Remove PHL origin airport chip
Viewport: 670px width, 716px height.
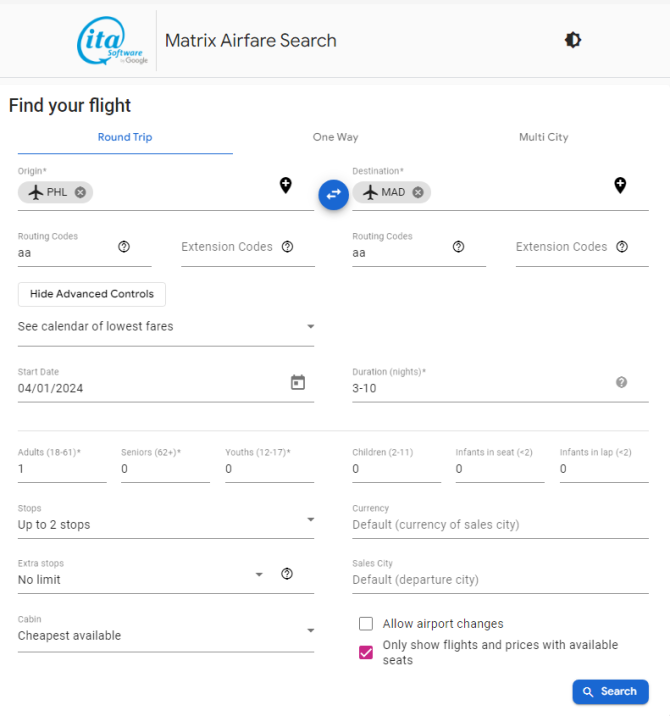tap(80, 192)
